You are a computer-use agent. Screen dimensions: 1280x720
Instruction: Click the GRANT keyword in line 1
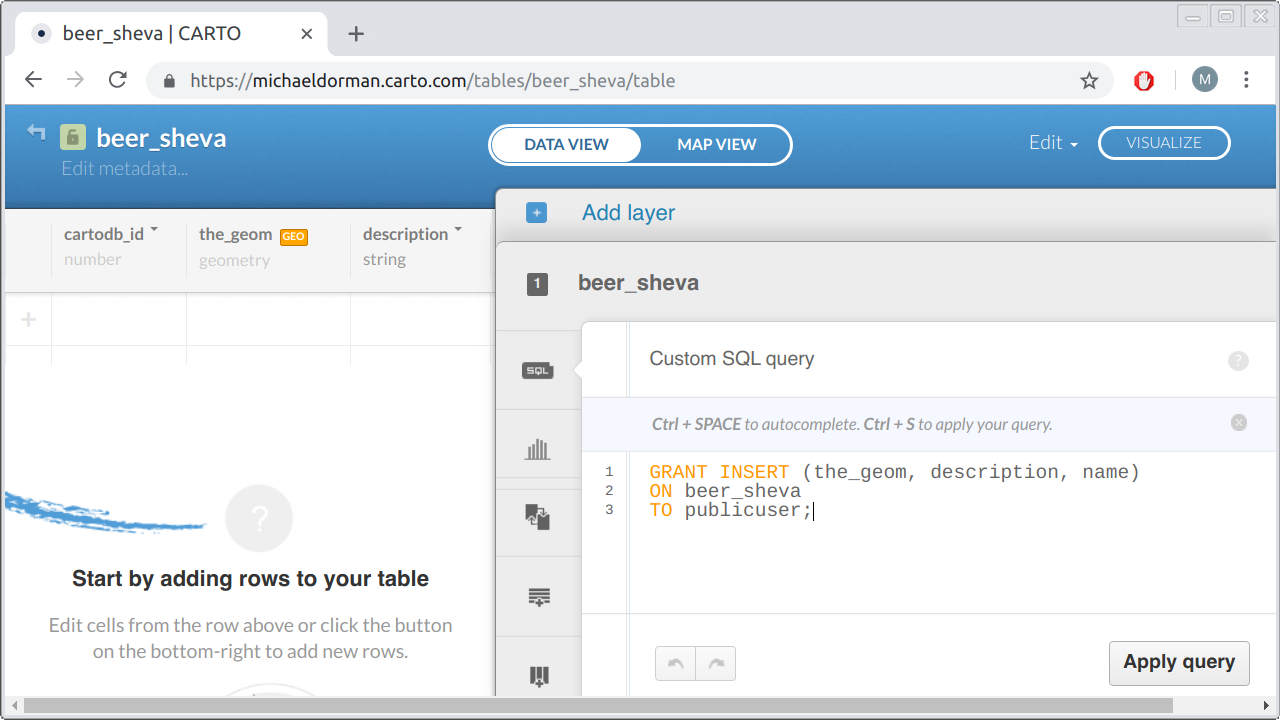(678, 472)
